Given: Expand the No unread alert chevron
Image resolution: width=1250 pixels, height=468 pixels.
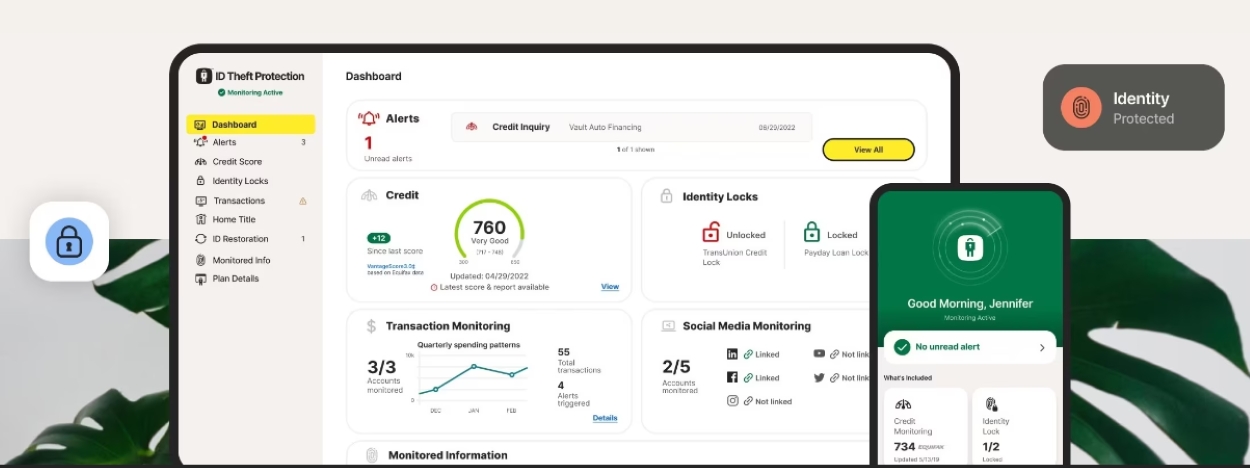Looking at the screenshot, I should point(1042,347).
